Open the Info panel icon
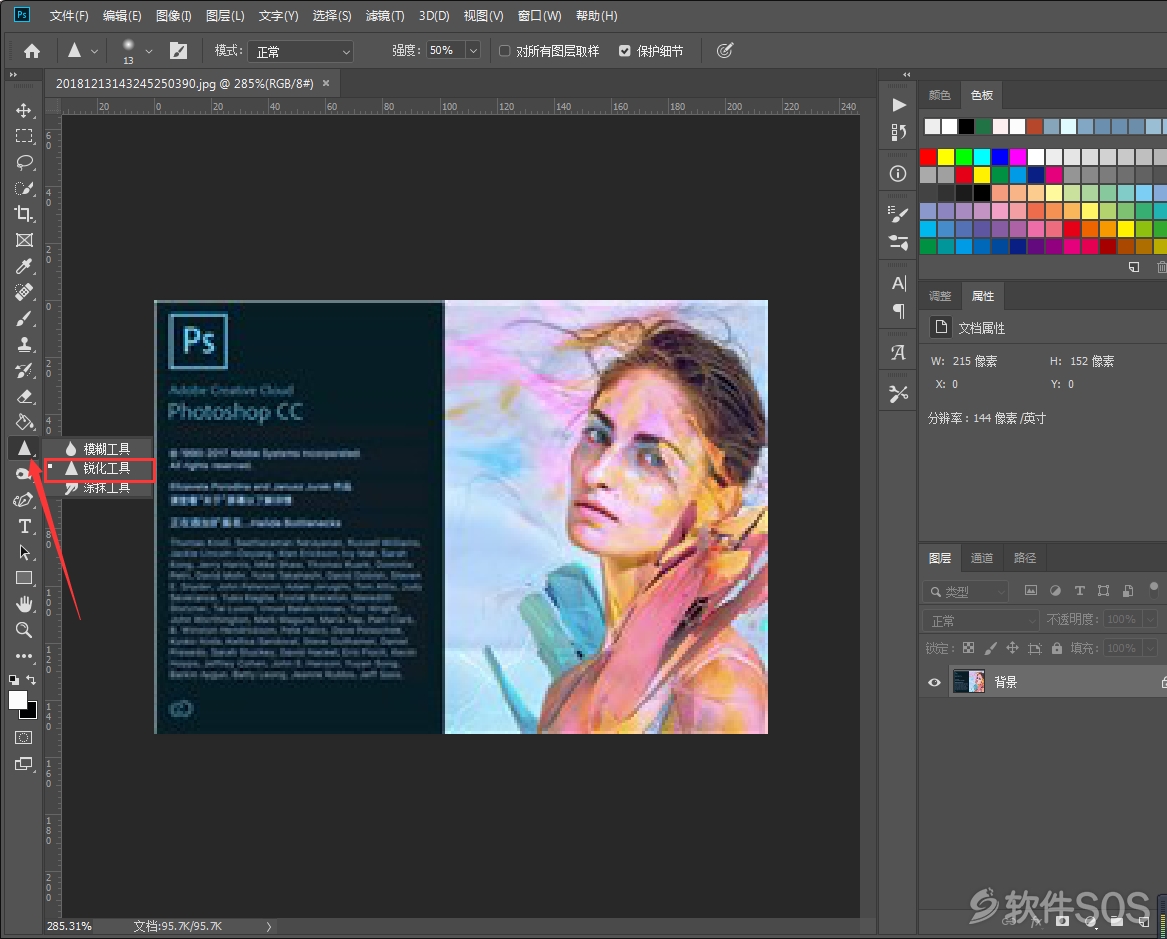The image size is (1167, 939). pyautogui.click(x=898, y=173)
